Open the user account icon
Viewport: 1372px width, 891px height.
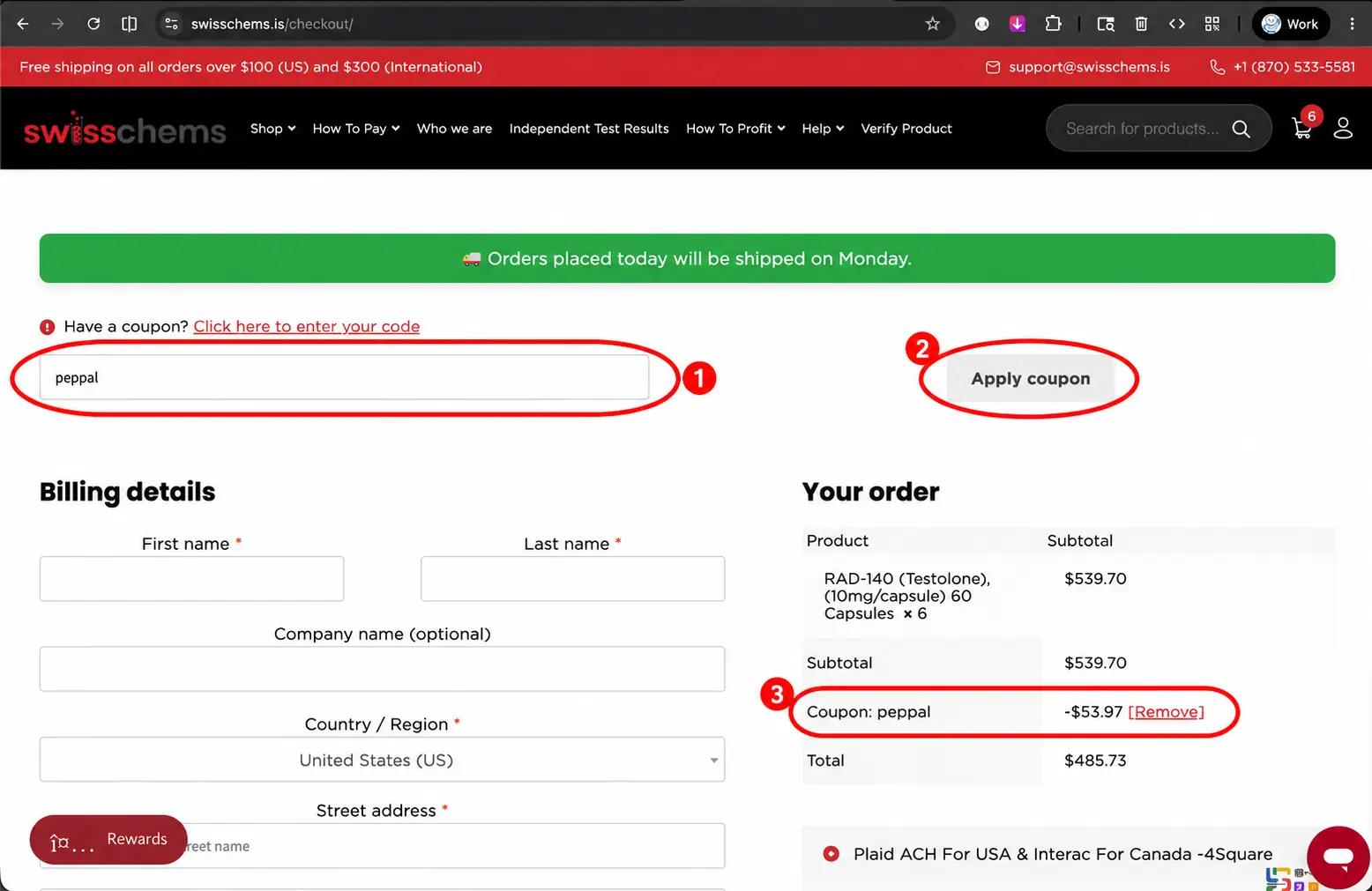1343,129
